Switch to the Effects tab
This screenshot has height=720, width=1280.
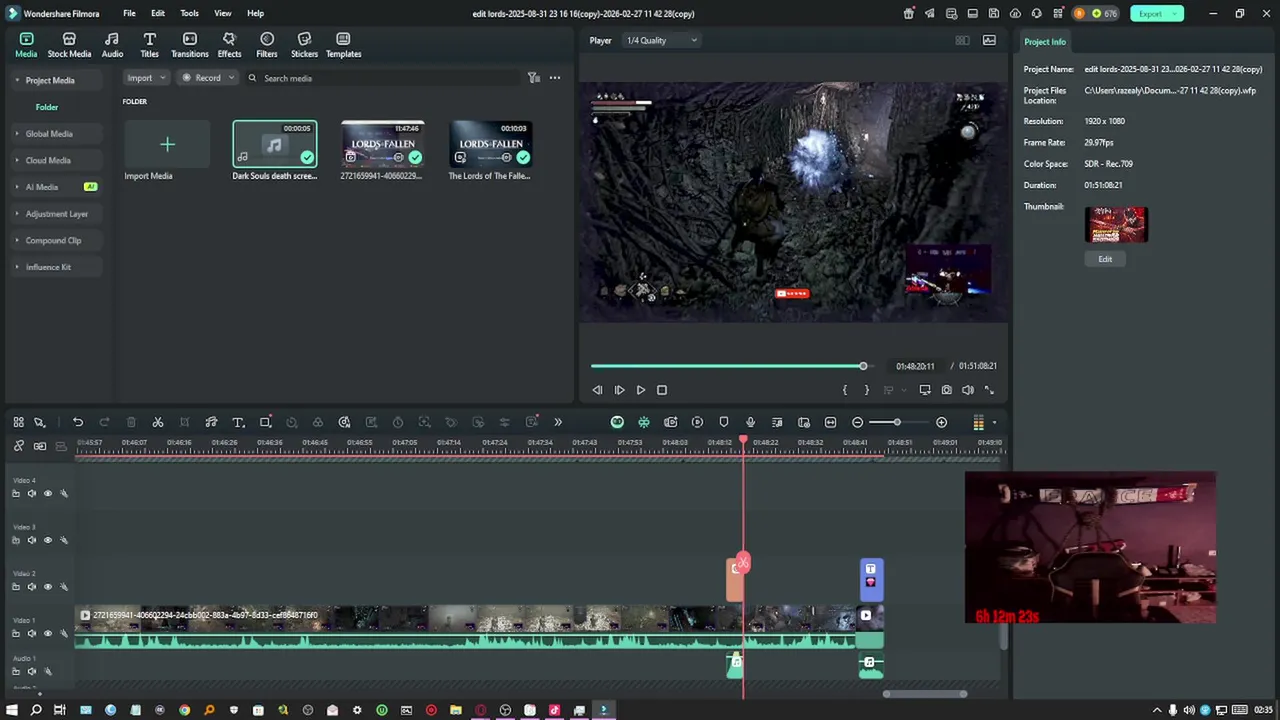click(229, 45)
